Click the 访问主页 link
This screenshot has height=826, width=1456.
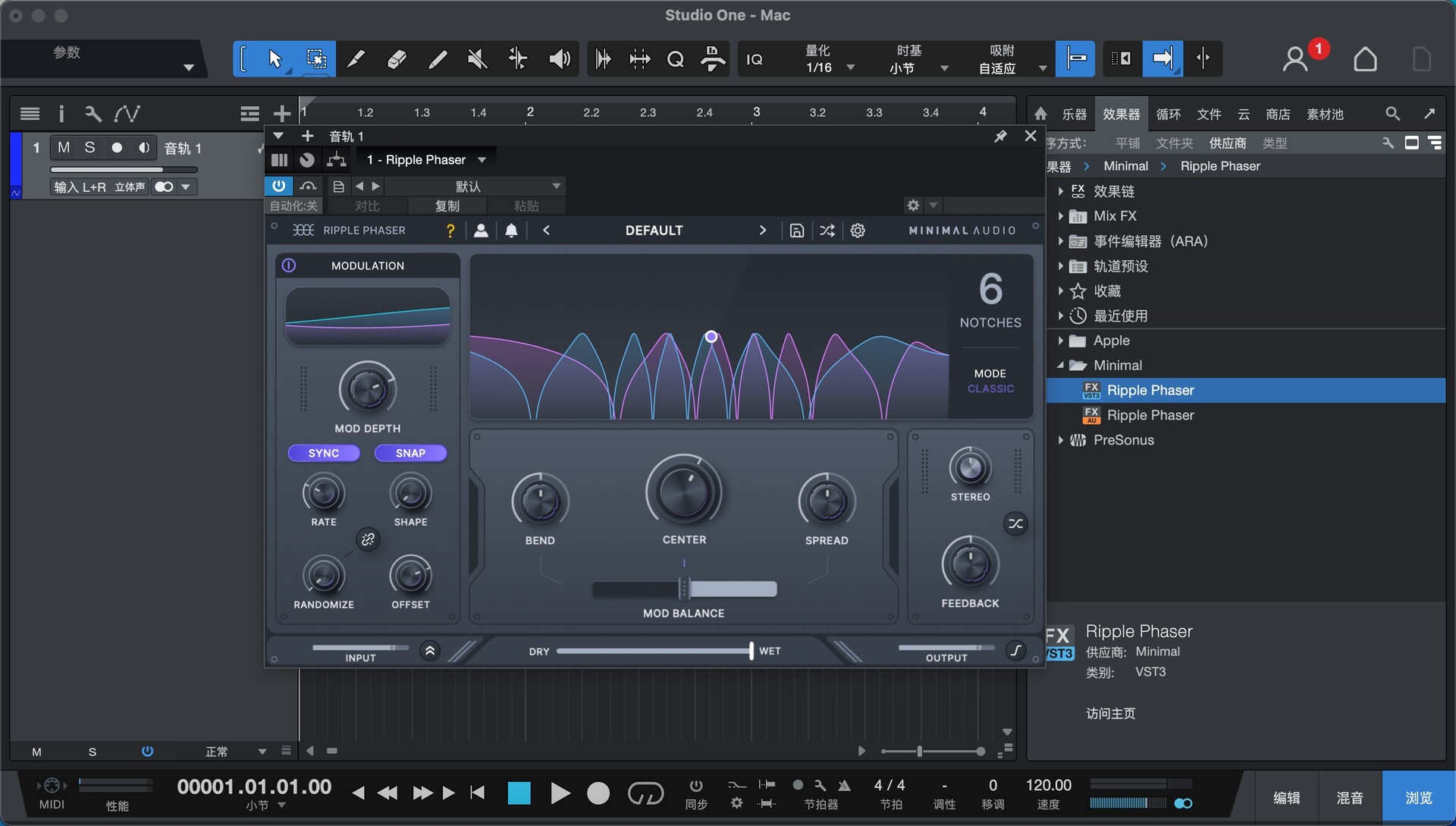coord(1110,713)
